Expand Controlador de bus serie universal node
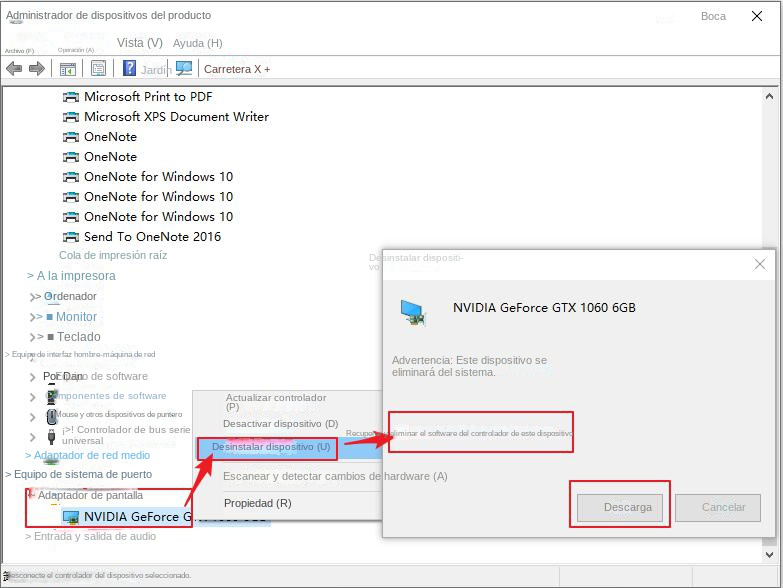Screen dimensions: 783x588 [32, 437]
